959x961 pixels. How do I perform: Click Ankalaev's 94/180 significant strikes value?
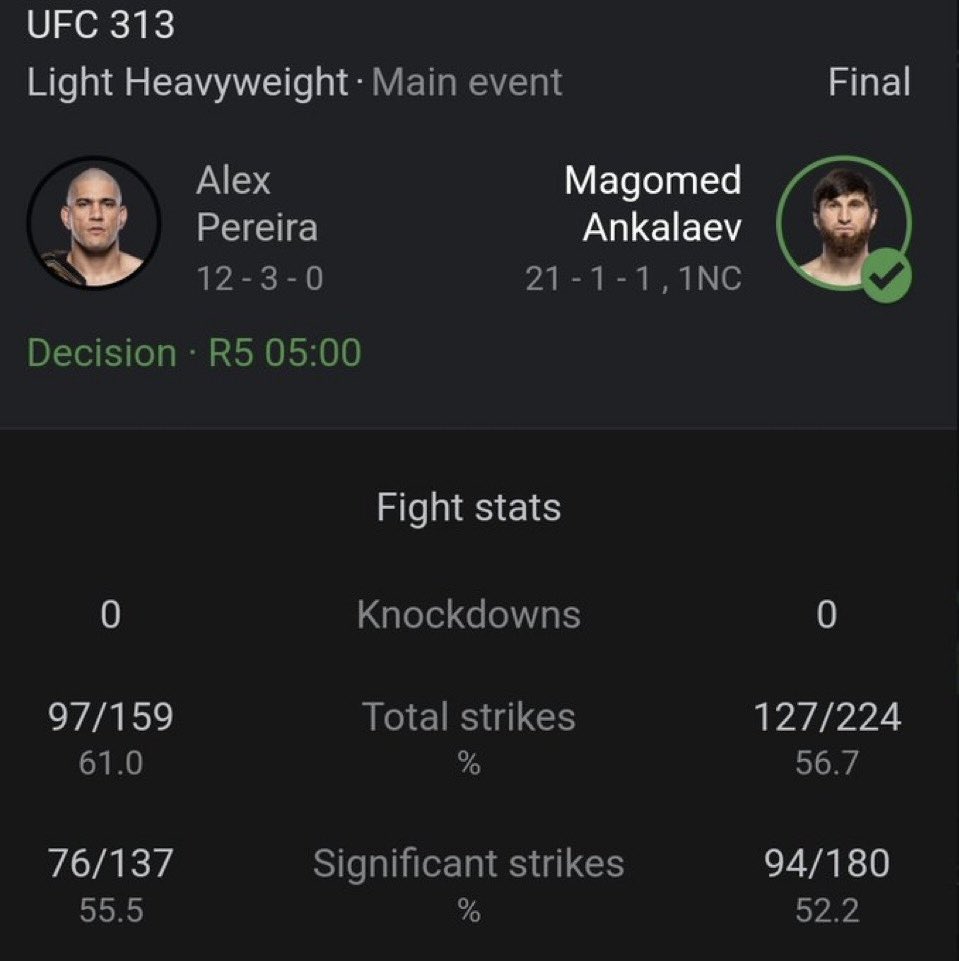point(826,863)
